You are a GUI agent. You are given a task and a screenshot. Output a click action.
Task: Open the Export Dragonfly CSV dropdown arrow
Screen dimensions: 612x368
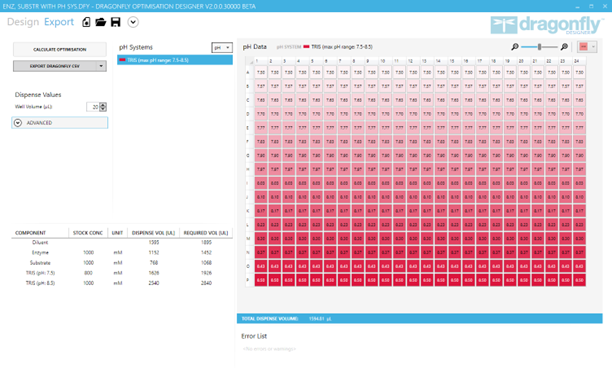click(x=101, y=66)
